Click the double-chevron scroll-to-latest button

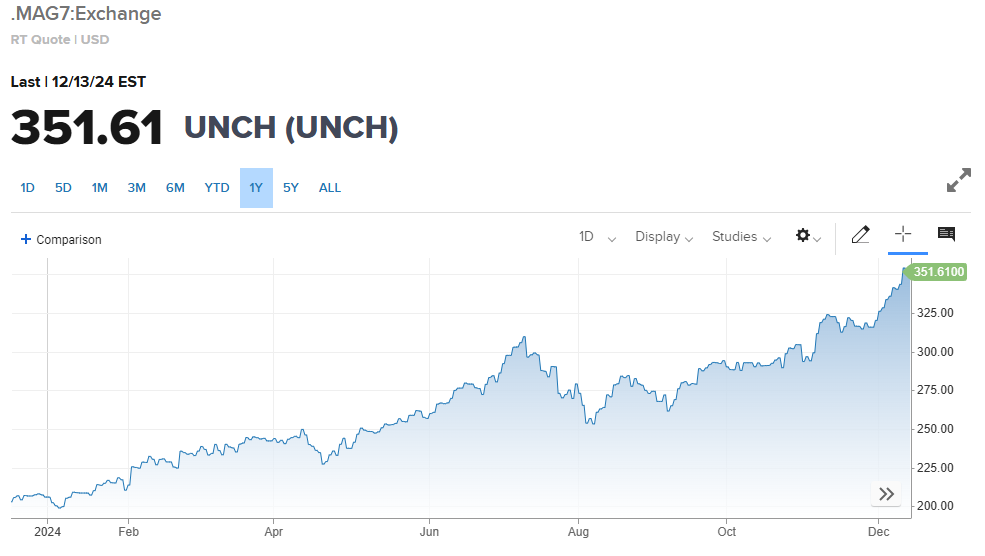pyautogui.click(x=886, y=494)
